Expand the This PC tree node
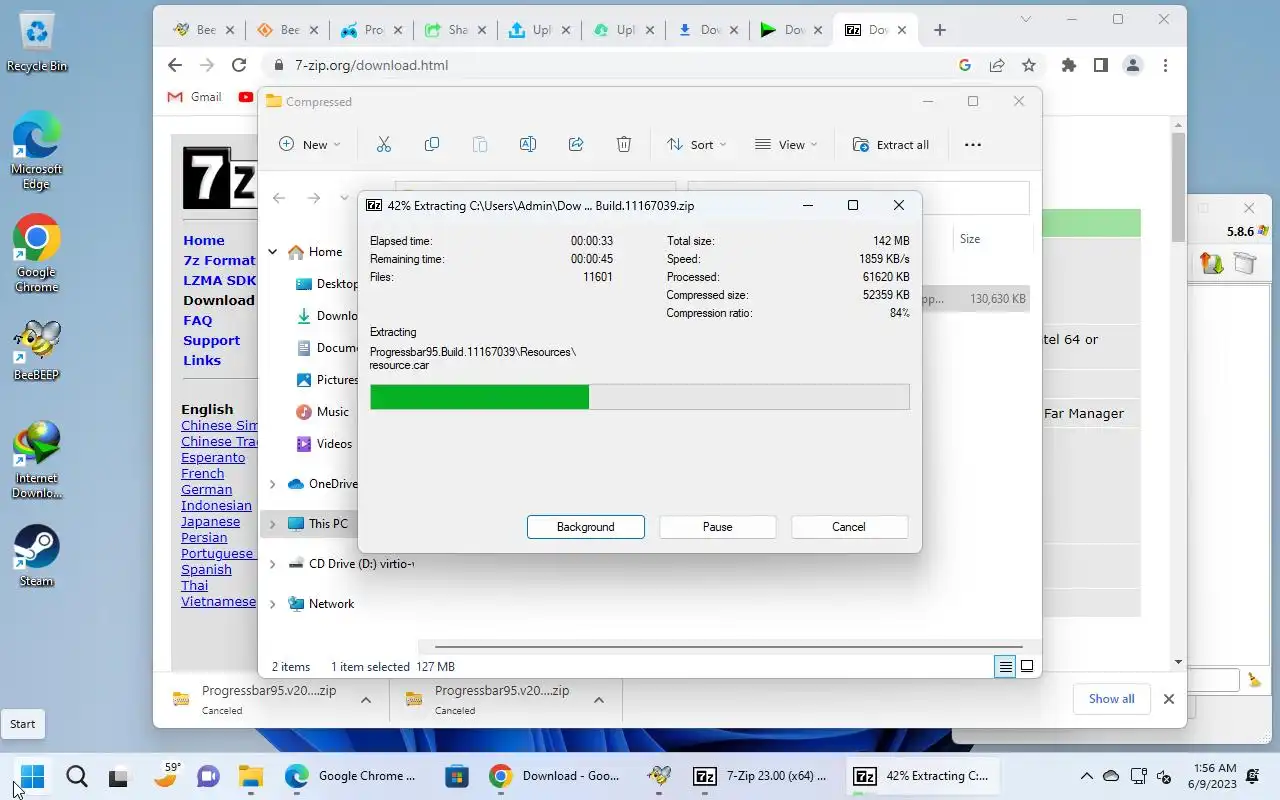This screenshot has width=1280, height=800. [x=272, y=524]
